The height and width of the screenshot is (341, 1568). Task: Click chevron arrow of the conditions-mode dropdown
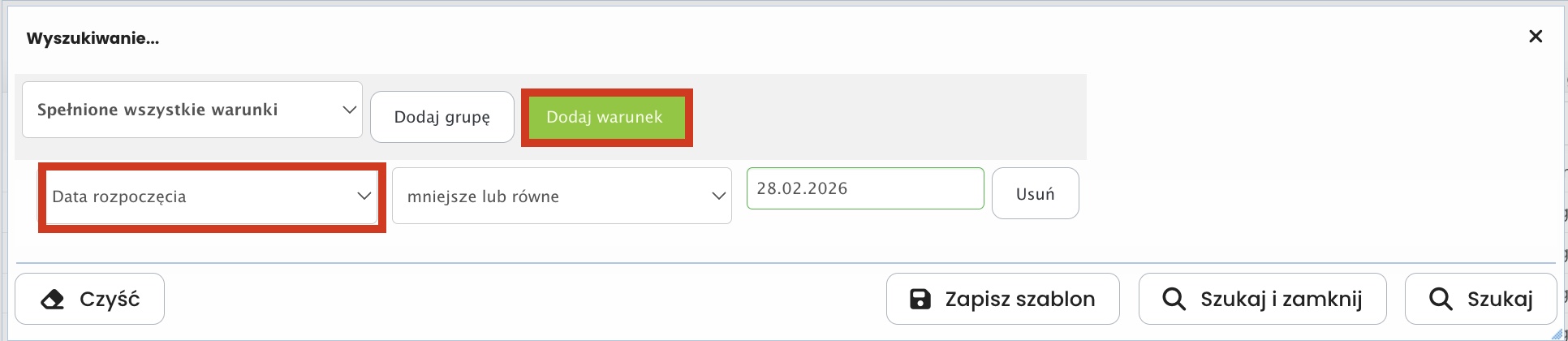click(x=349, y=110)
